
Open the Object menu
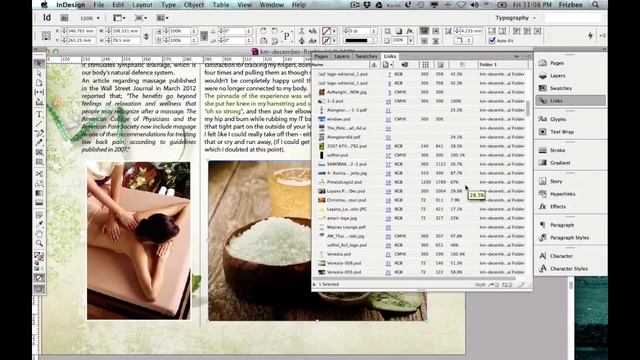pyautogui.click(x=194, y=5)
